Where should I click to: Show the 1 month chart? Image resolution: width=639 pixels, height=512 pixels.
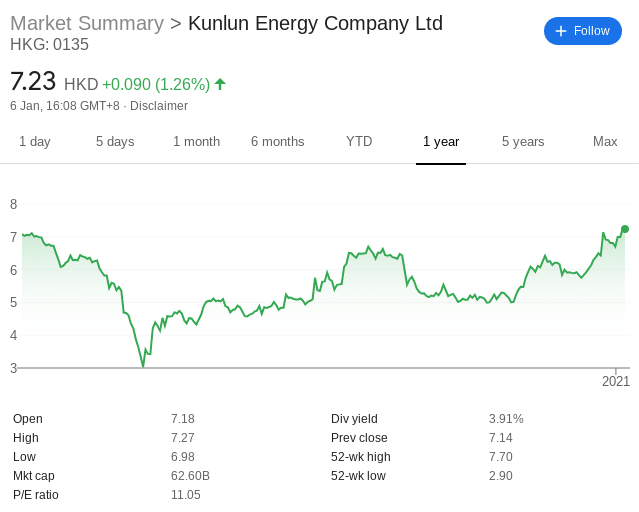coord(196,141)
